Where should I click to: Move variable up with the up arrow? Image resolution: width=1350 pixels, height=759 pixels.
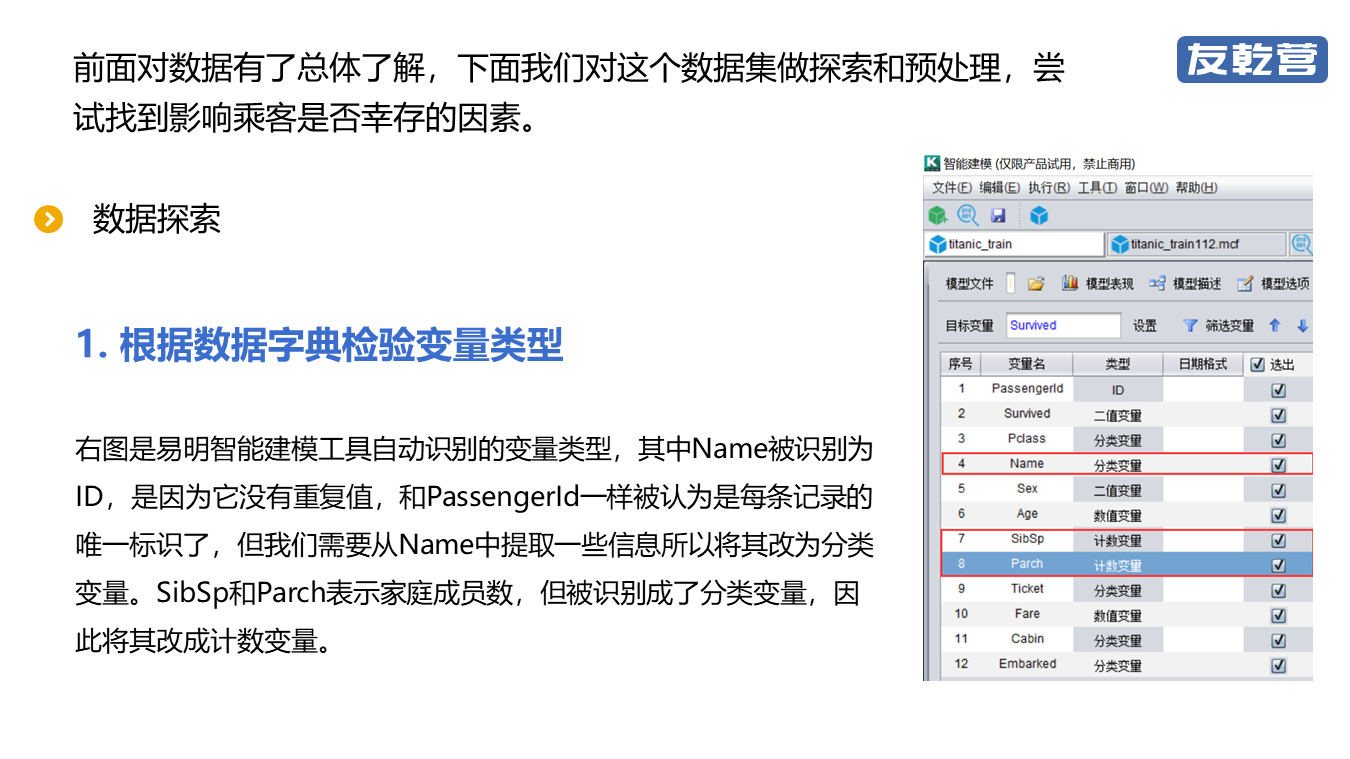(1274, 325)
